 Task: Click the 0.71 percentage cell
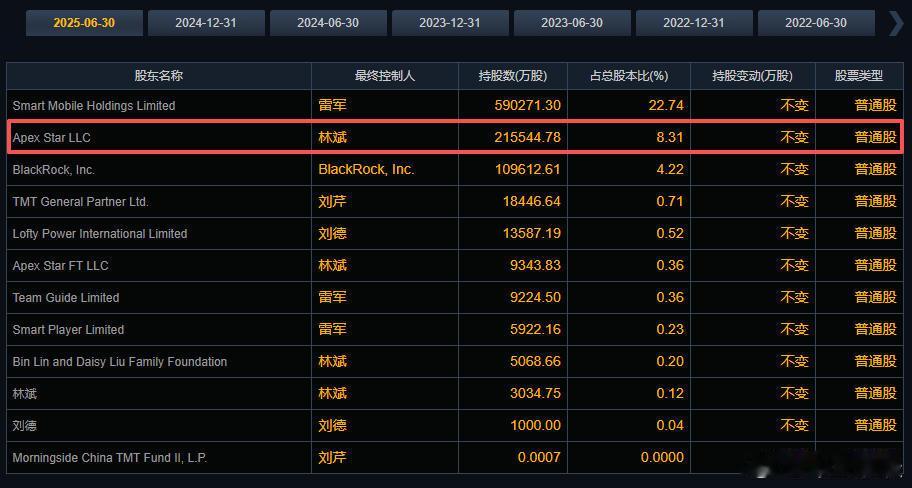point(670,201)
